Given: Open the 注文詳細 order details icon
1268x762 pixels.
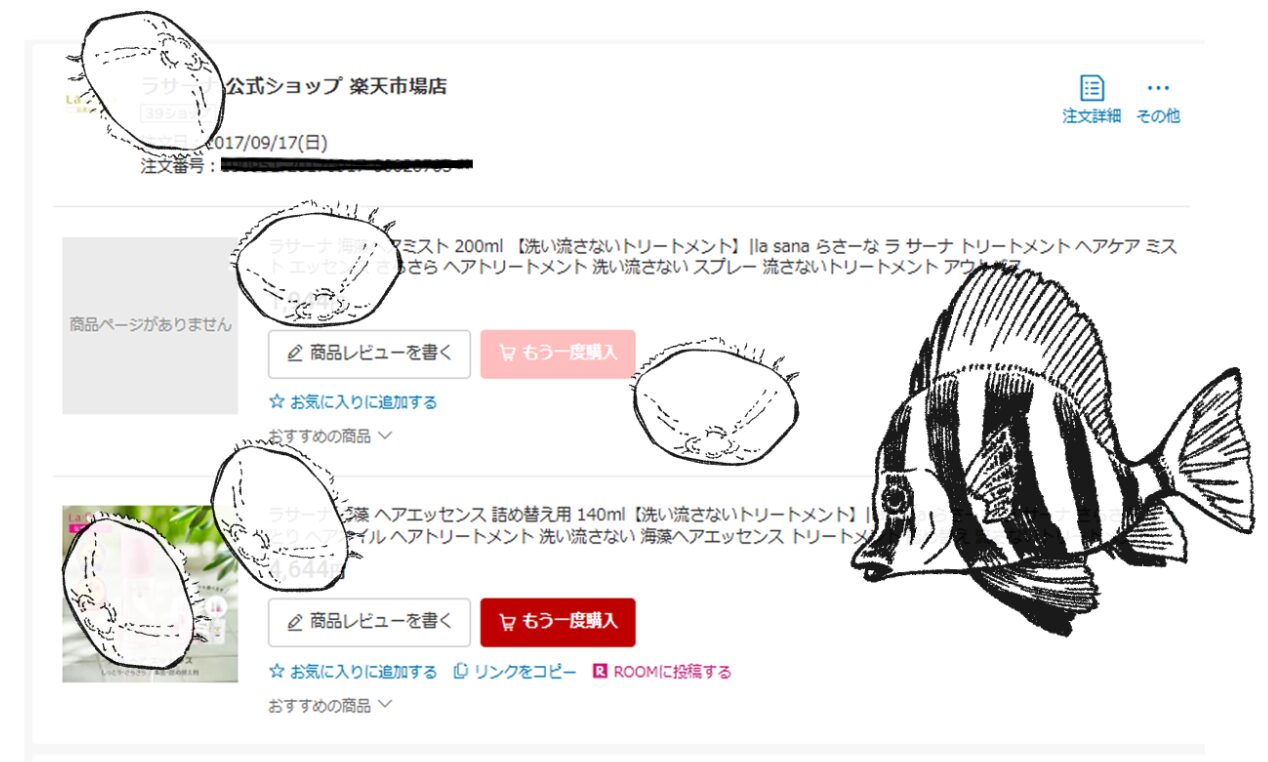Looking at the screenshot, I should pos(1092,88).
